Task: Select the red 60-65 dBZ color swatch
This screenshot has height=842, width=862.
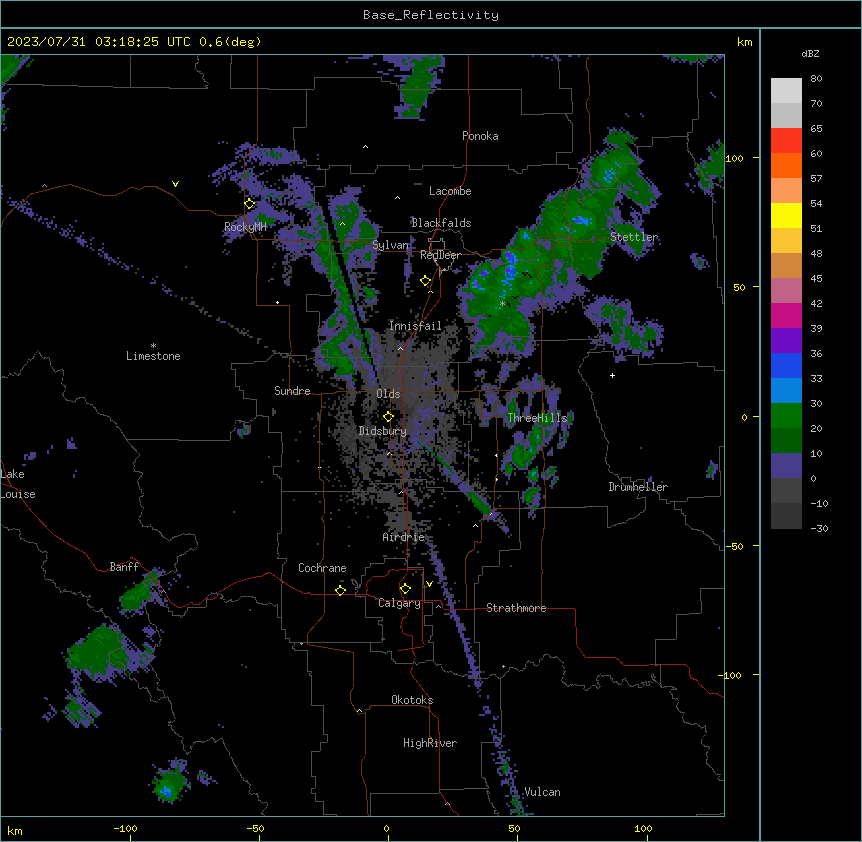Action: tap(786, 141)
